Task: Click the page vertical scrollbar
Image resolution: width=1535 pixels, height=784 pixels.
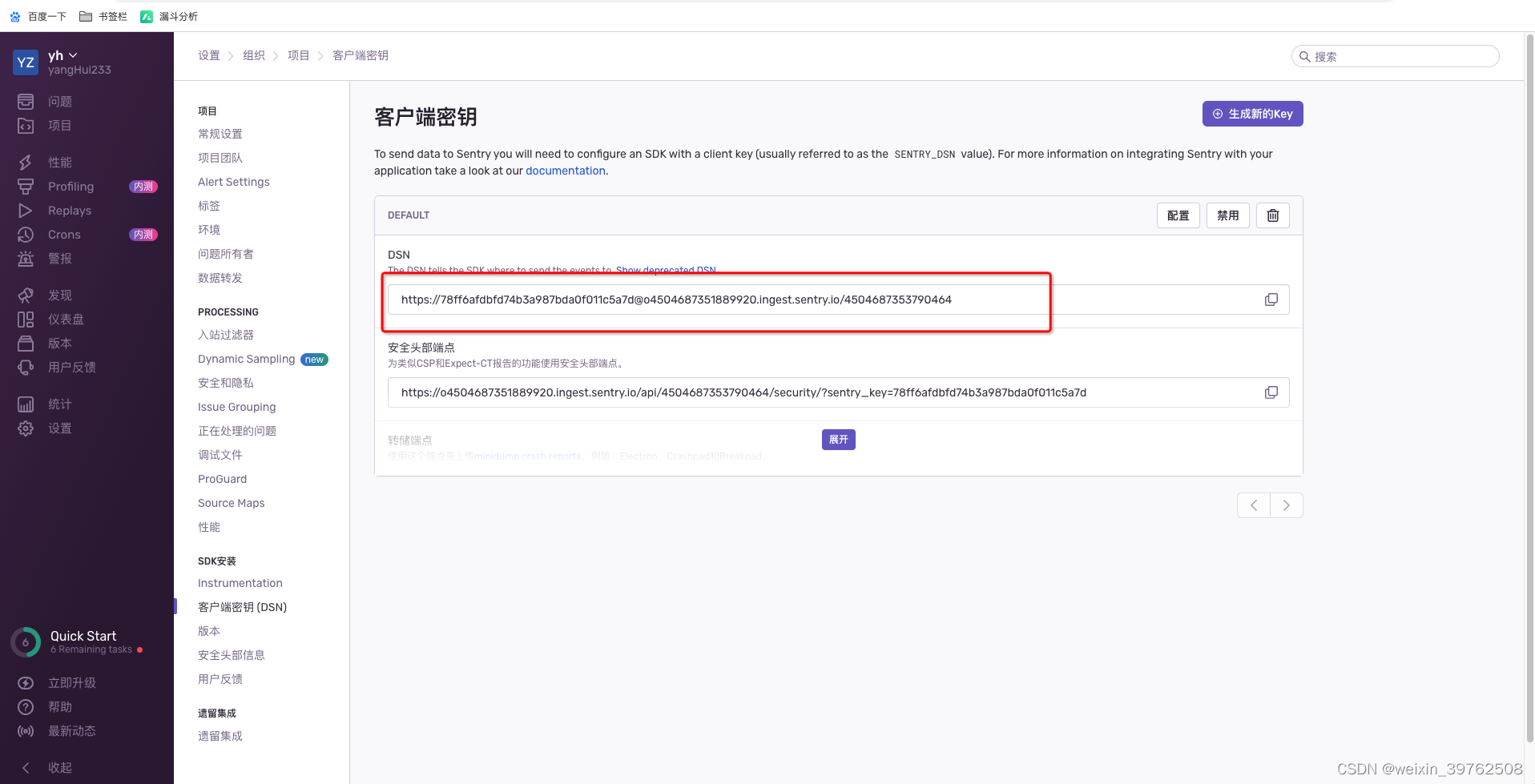Action: 1529,388
